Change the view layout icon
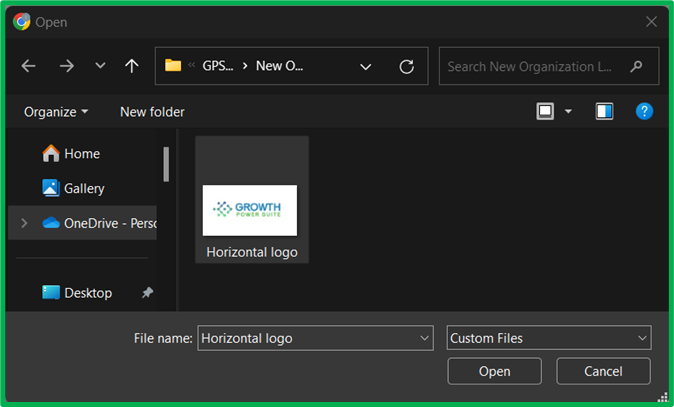Image resolution: width=674 pixels, height=407 pixels. click(x=545, y=111)
